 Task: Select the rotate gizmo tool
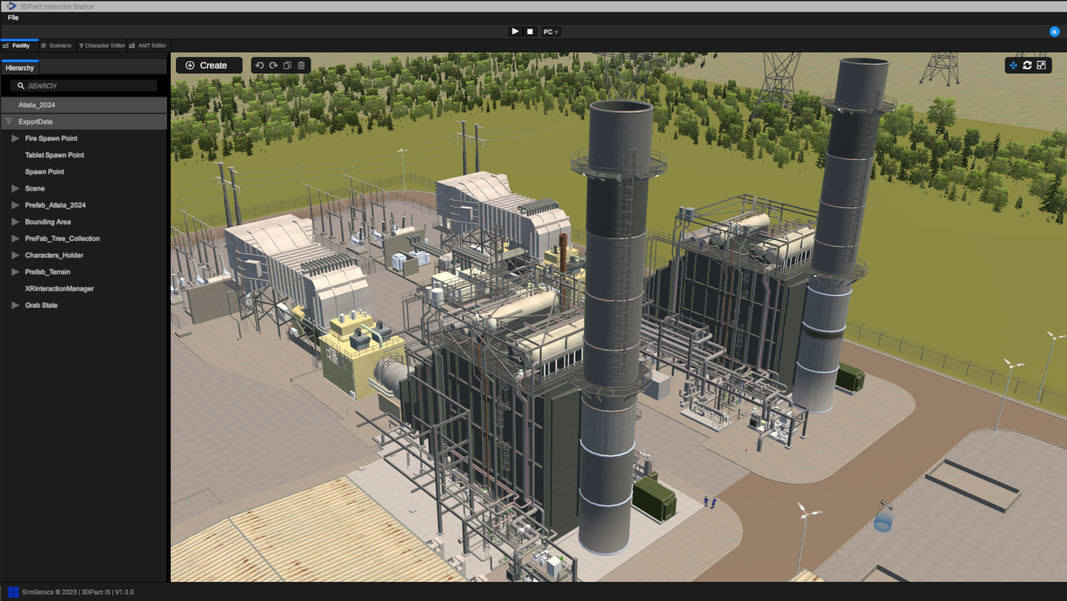click(x=1027, y=65)
